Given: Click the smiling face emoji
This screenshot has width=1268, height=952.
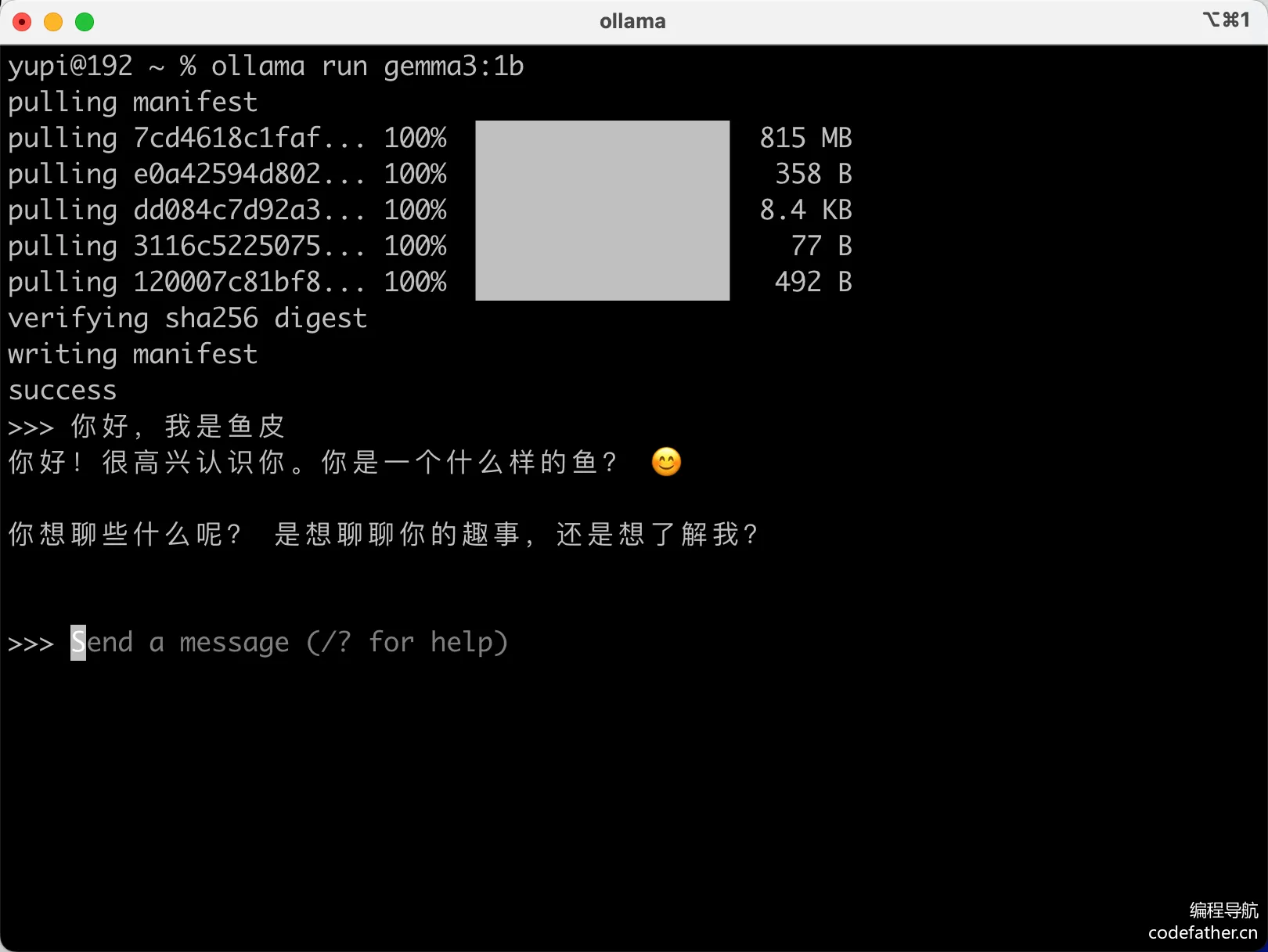Looking at the screenshot, I should [666, 462].
